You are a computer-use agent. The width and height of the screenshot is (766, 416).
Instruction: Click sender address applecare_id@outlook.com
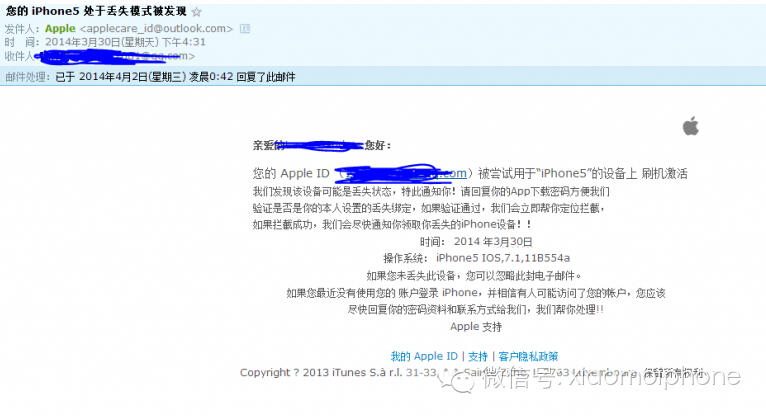tap(156, 29)
